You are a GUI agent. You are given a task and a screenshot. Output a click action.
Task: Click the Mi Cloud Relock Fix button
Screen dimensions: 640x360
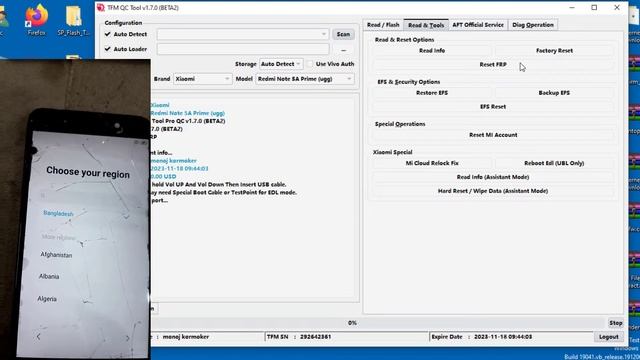pyautogui.click(x=432, y=163)
